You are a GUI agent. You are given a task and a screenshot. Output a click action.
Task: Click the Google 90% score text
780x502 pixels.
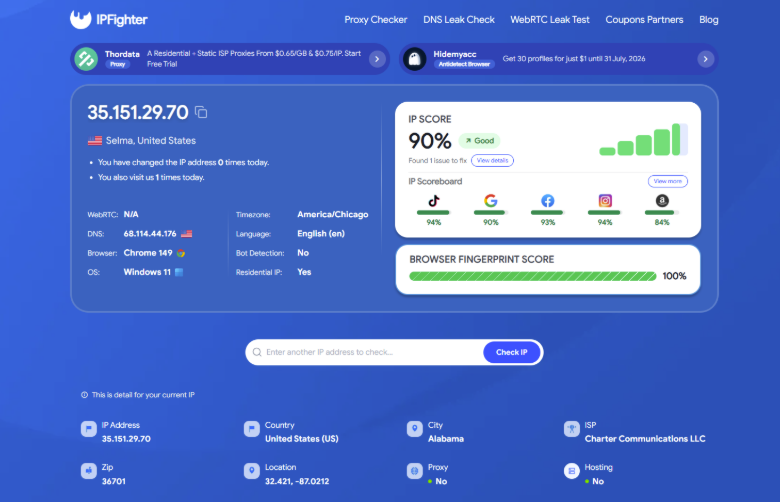[490, 222]
